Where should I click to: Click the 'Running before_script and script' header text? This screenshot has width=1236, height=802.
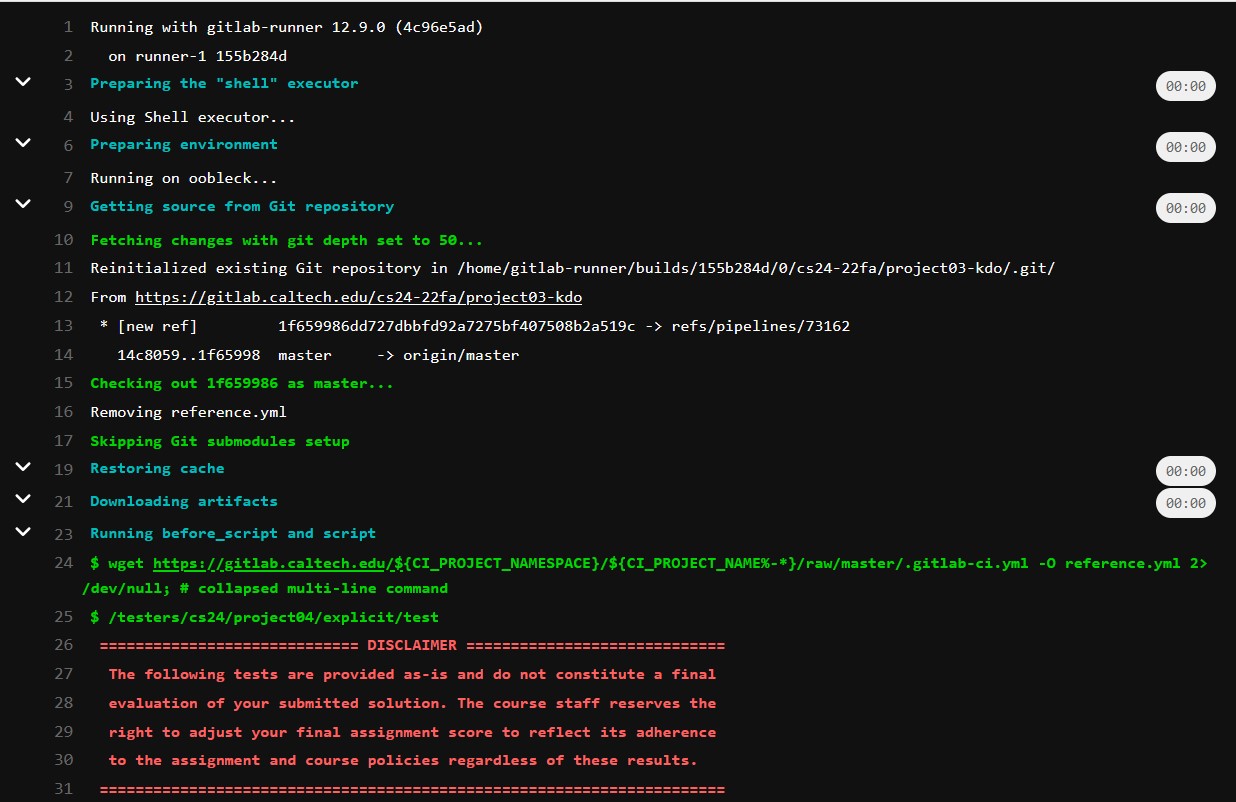232,533
